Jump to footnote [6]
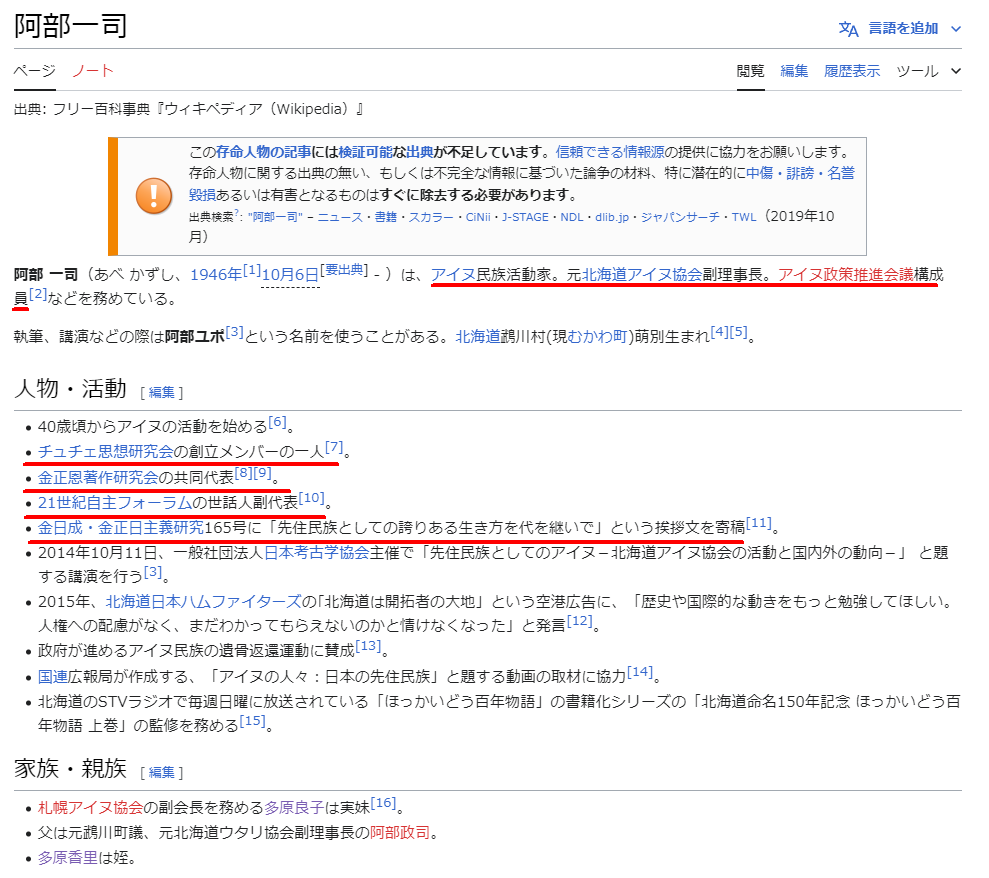Viewport: 989px width, 878px height. [x=277, y=422]
